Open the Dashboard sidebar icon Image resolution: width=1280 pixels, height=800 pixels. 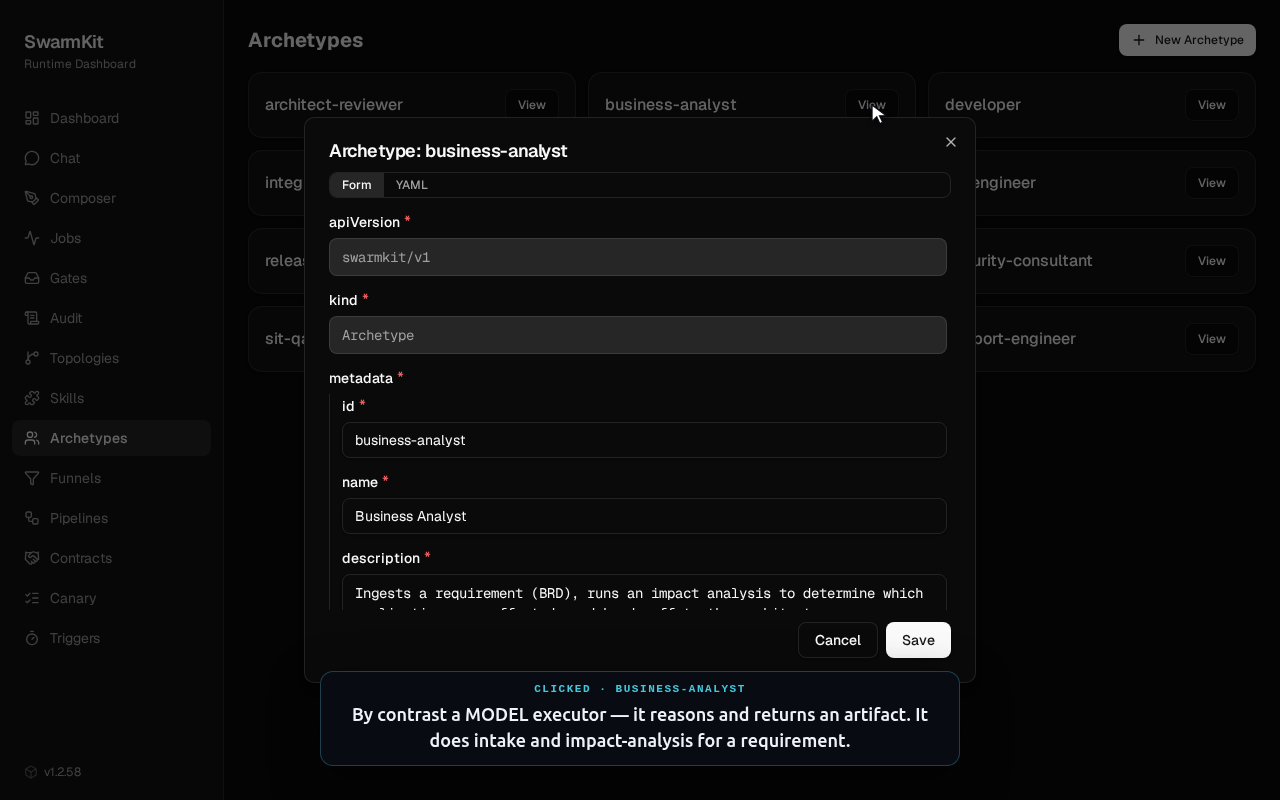click(32, 118)
